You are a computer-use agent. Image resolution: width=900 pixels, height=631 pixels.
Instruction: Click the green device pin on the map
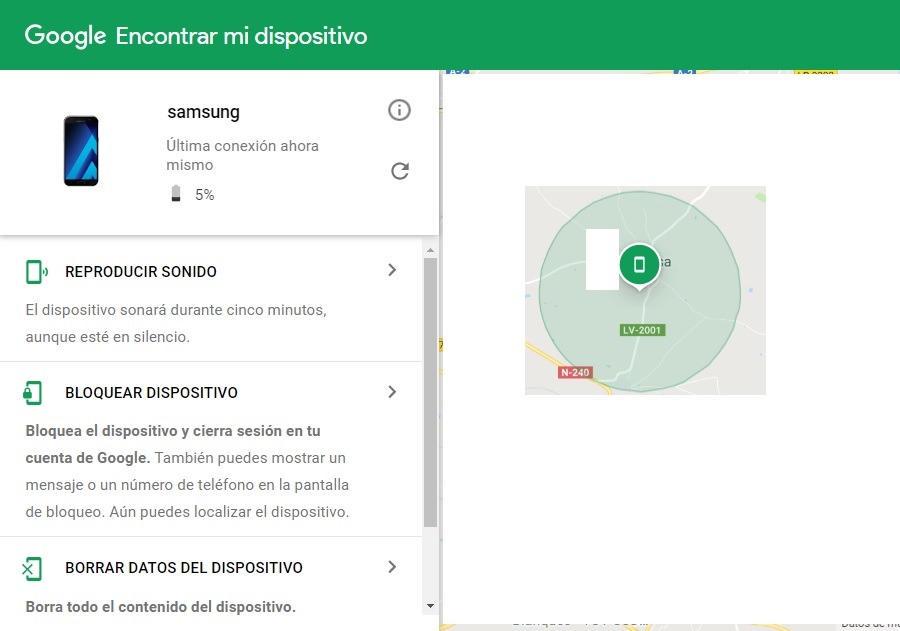click(x=639, y=266)
